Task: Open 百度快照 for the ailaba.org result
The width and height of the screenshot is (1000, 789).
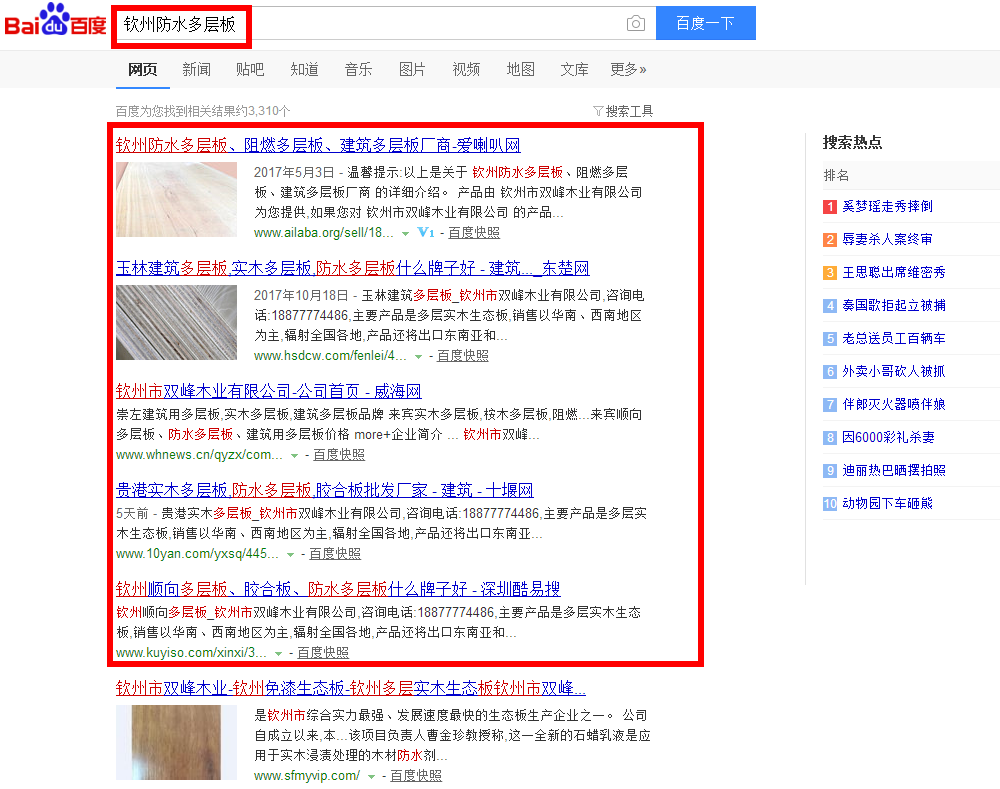Action: coord(474,233)
